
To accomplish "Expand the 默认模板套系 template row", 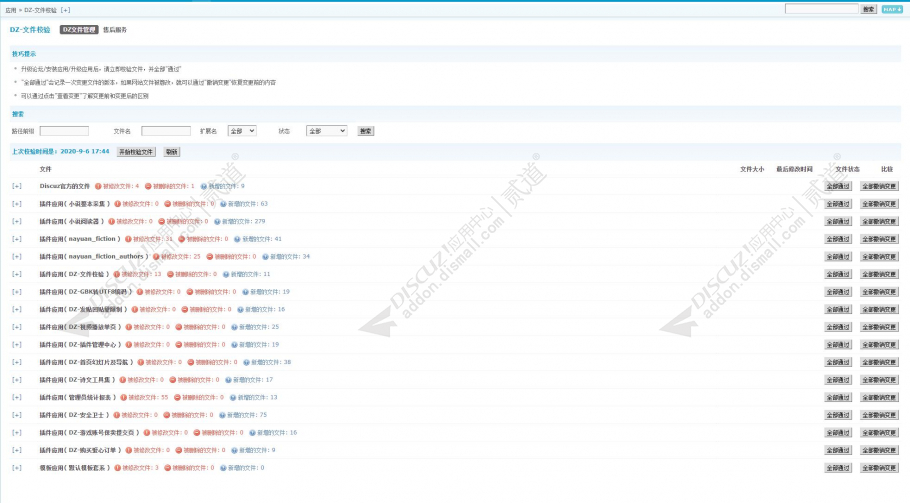I will pos(17,468).
